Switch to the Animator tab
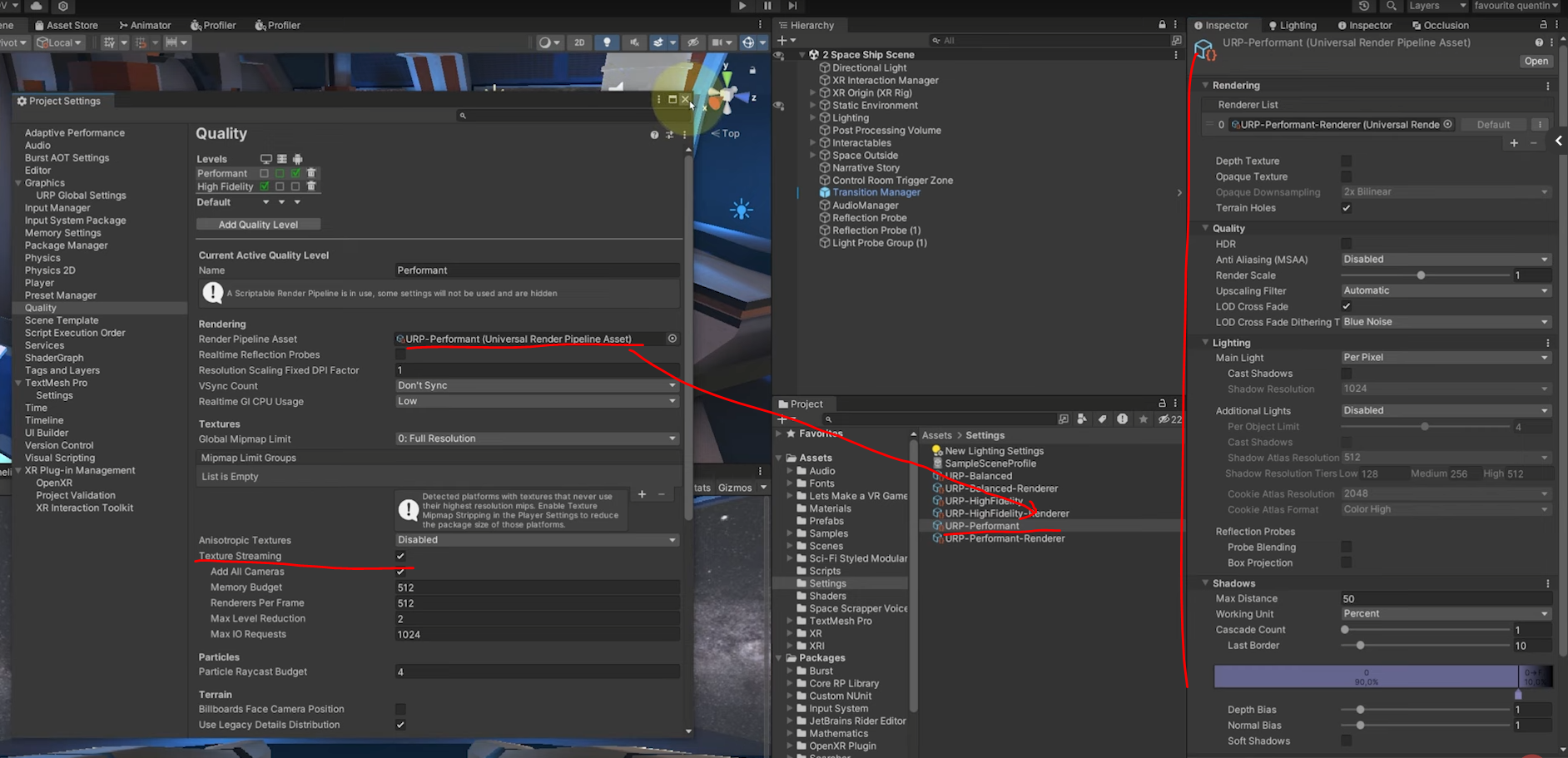The width and height of the screenshot is (1568, 758). tap(145, 25)
